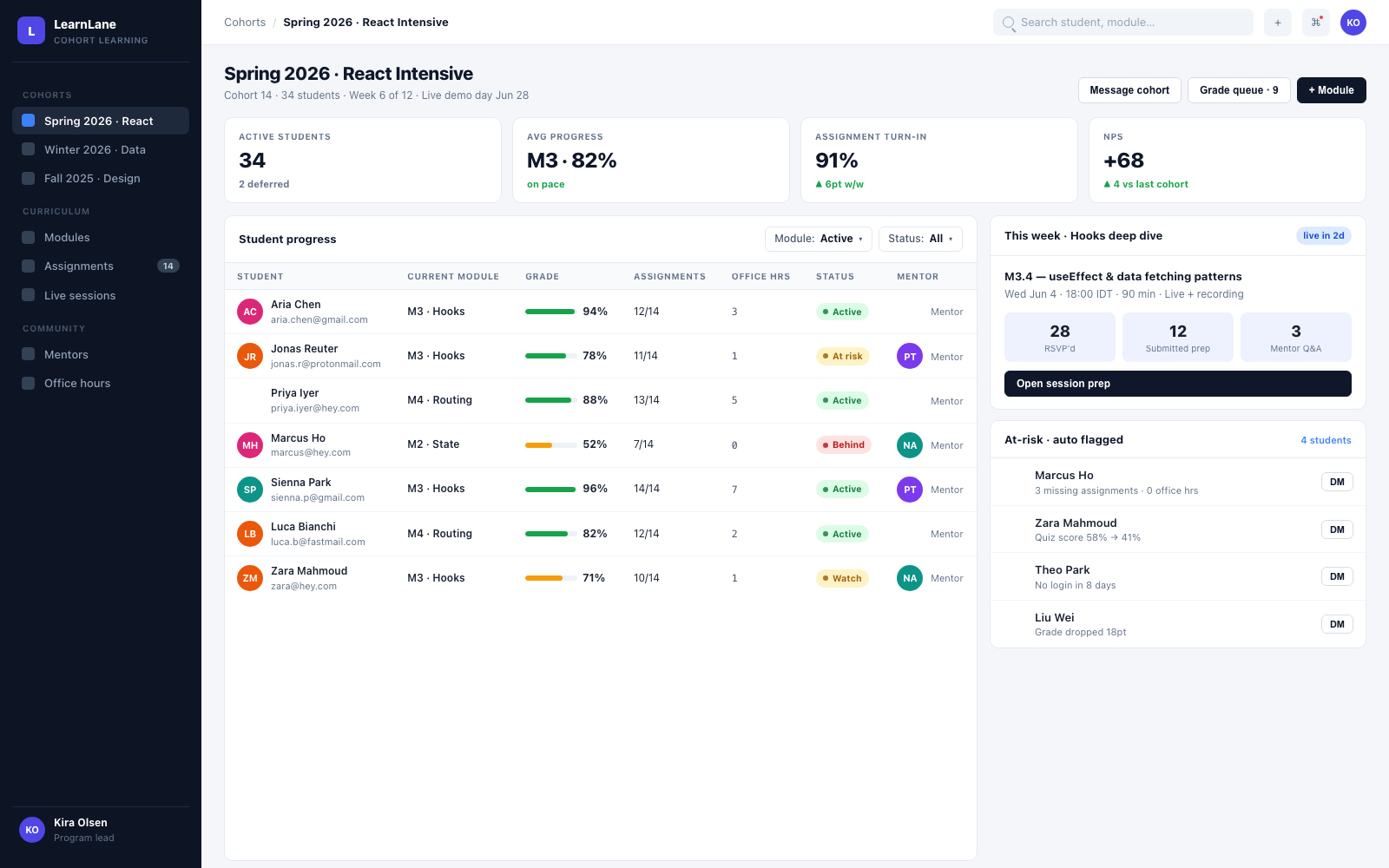Select Winter 2026 · Data cohort
The image size is (1389, 868).
coord(101,149)
